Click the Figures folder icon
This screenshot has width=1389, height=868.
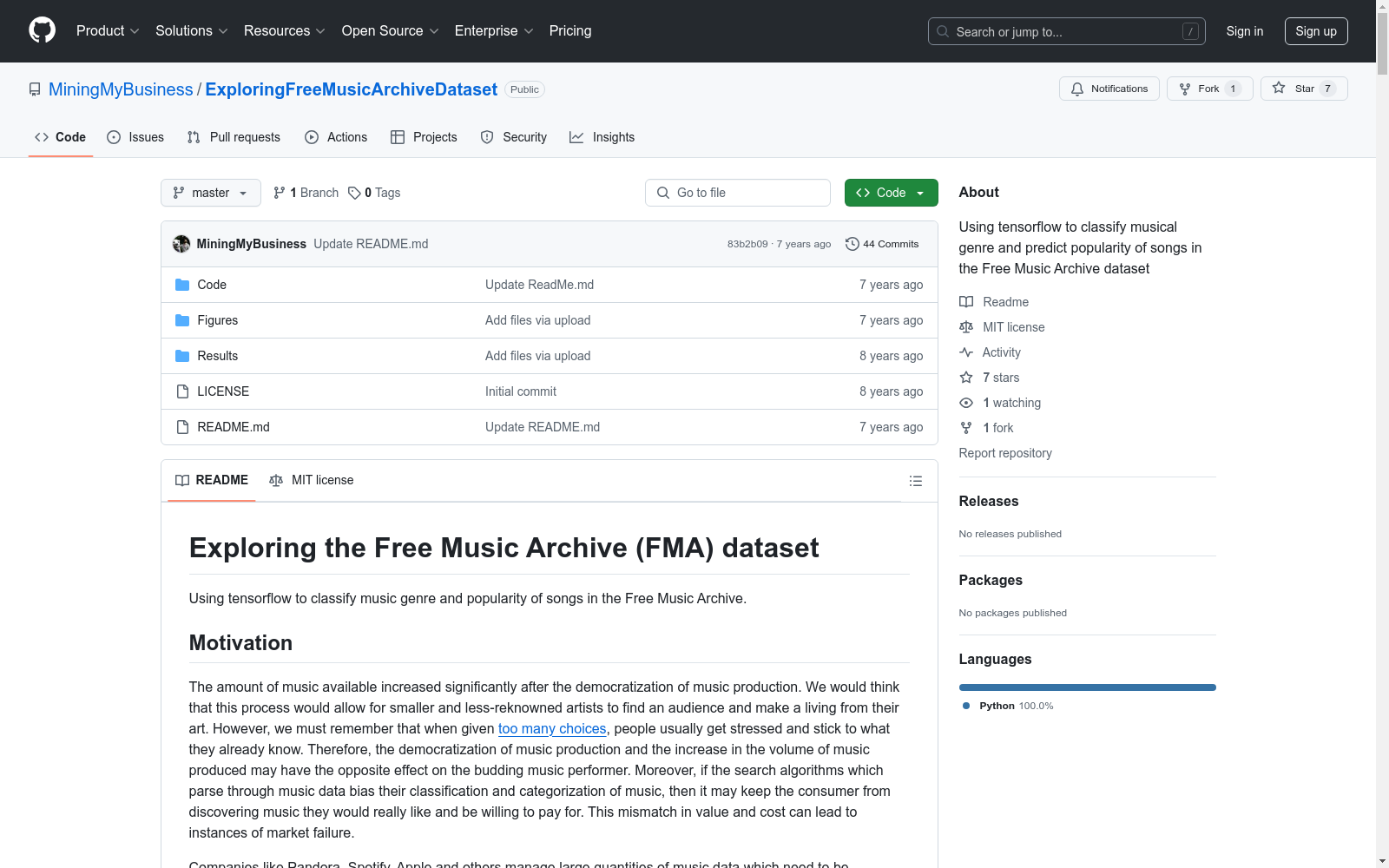point(182,320)
